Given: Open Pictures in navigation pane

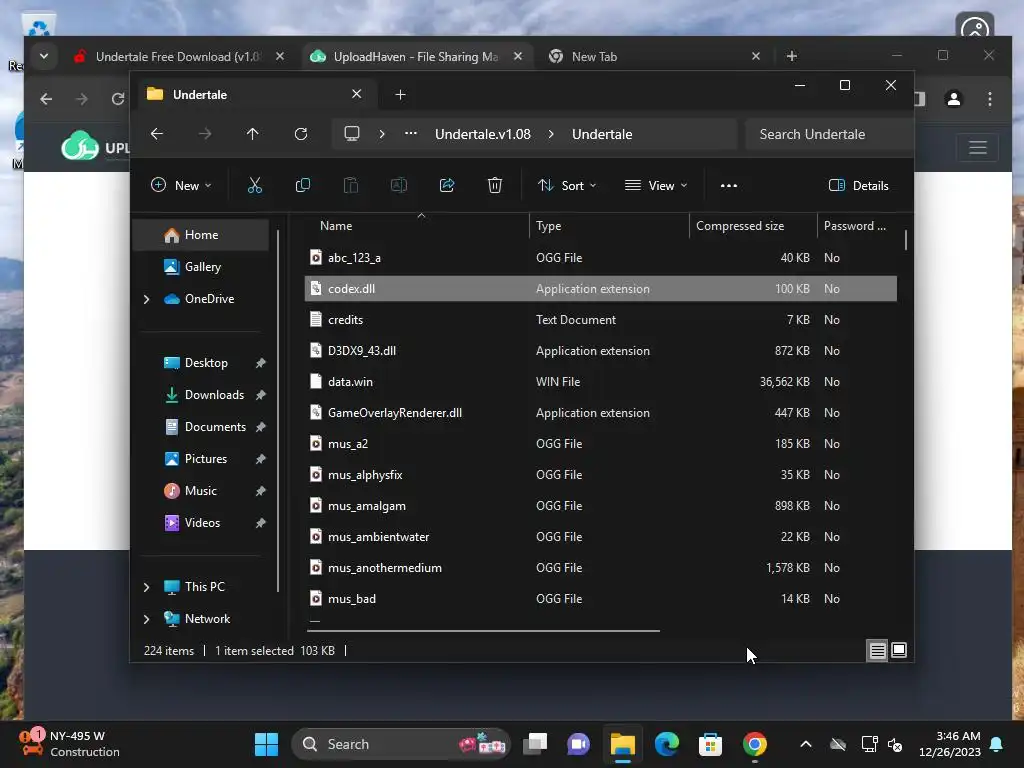Looking at the screenshot, I should [206, 459].
